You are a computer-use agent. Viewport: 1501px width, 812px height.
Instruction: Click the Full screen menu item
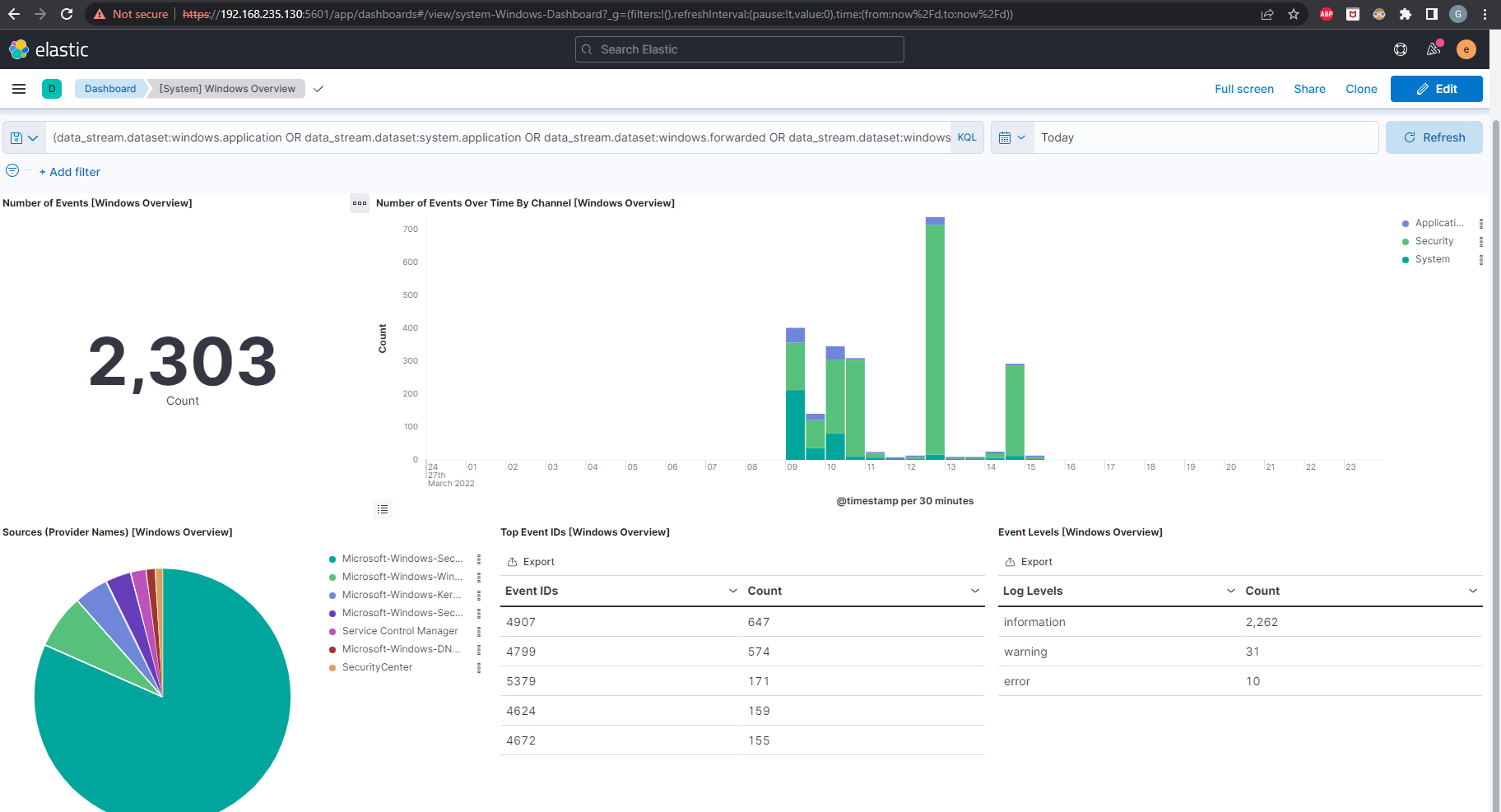pyautogui.click(x=1243, y=89)
